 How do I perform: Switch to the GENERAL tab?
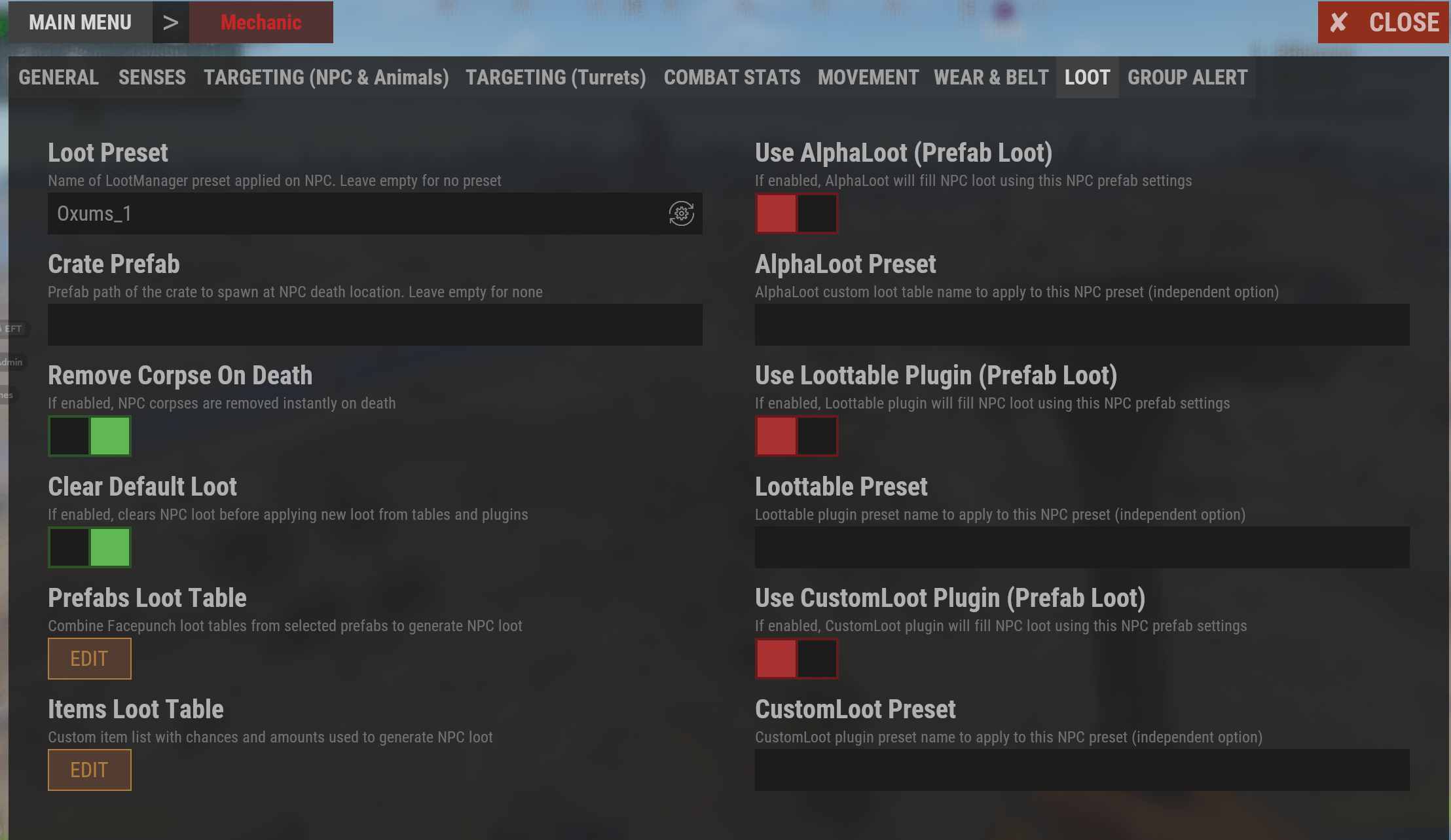59,77
